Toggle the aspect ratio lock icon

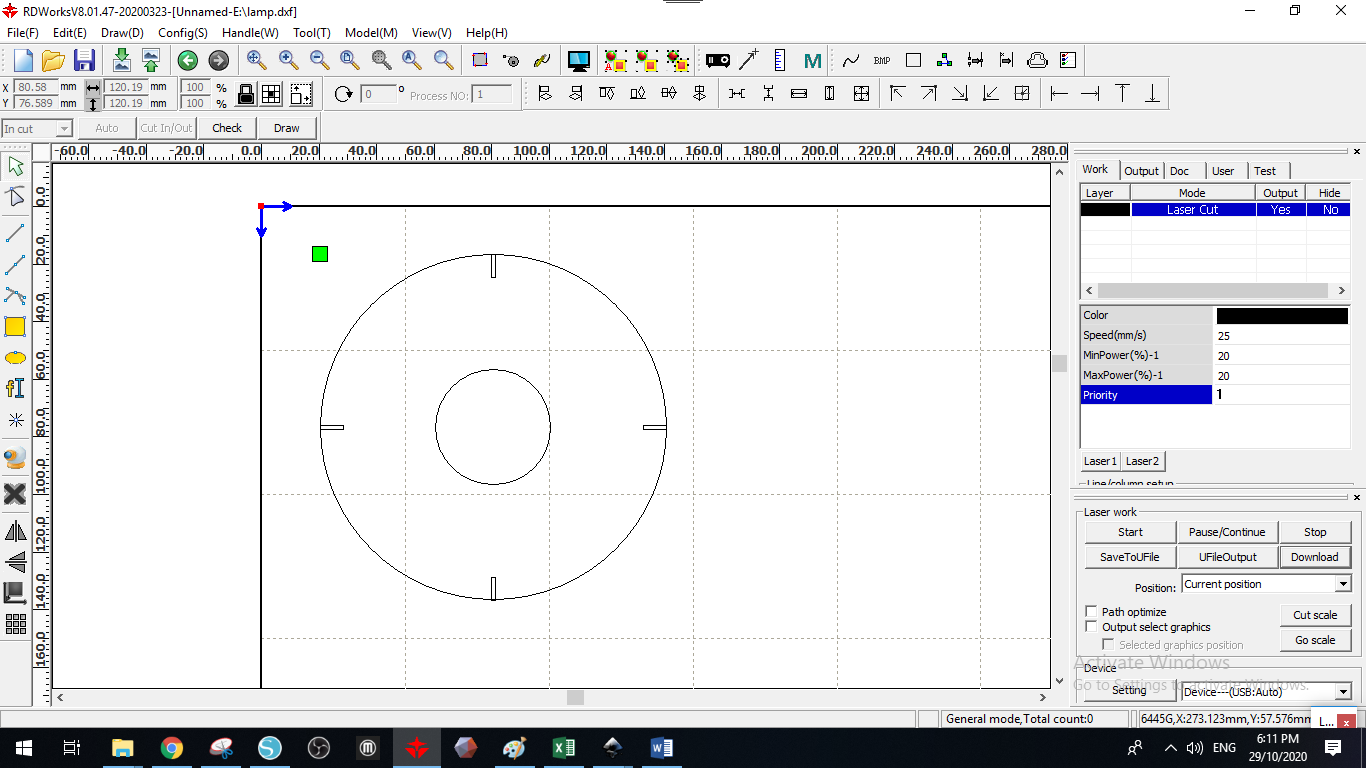tap(245, 95)
